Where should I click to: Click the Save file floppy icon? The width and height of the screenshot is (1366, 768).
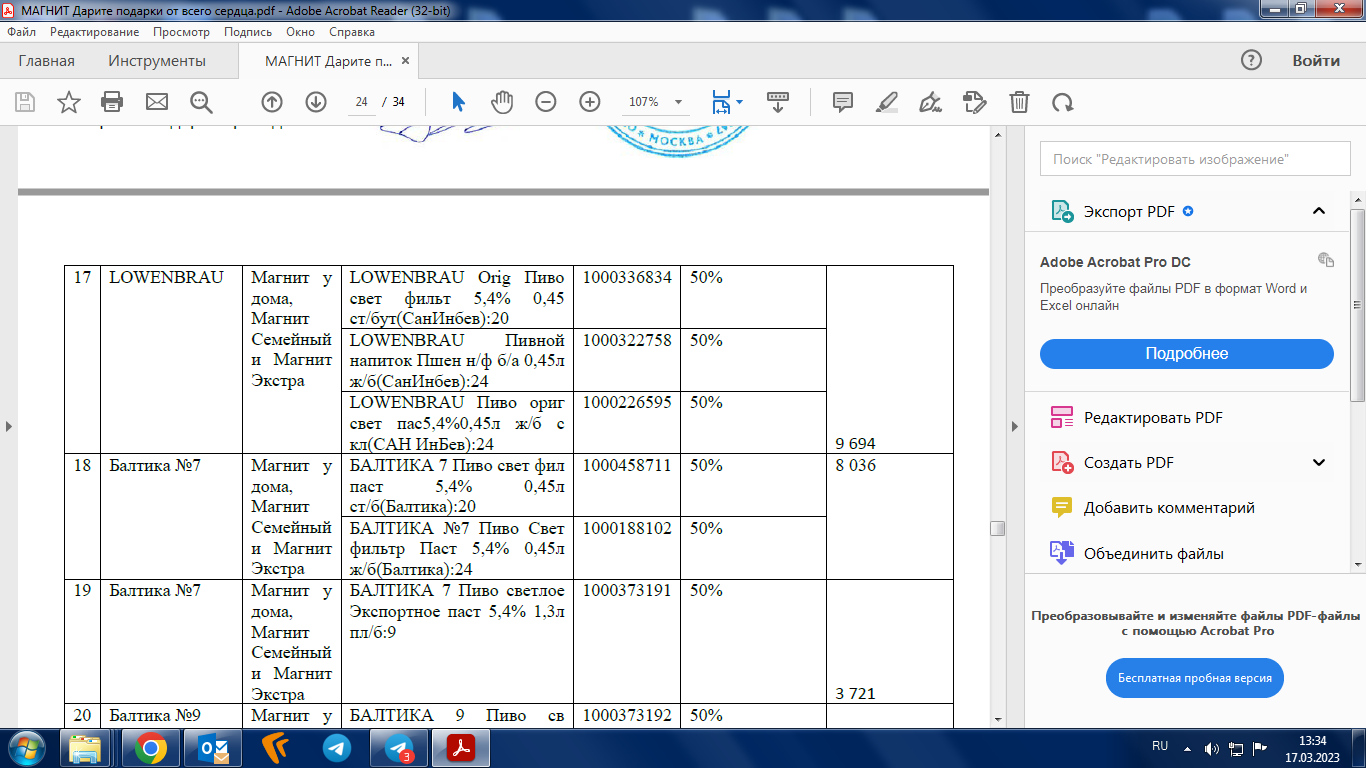[25, 102]
